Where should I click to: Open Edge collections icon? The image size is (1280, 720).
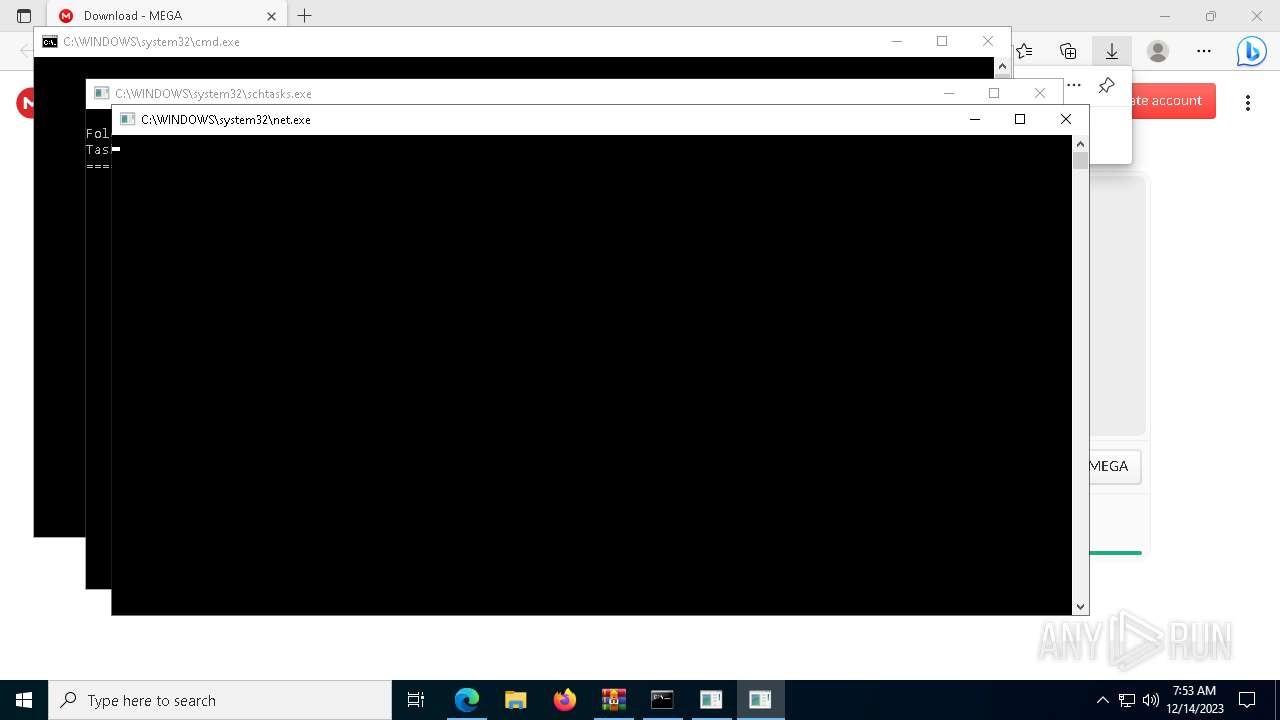click(x=1068, y=51)
